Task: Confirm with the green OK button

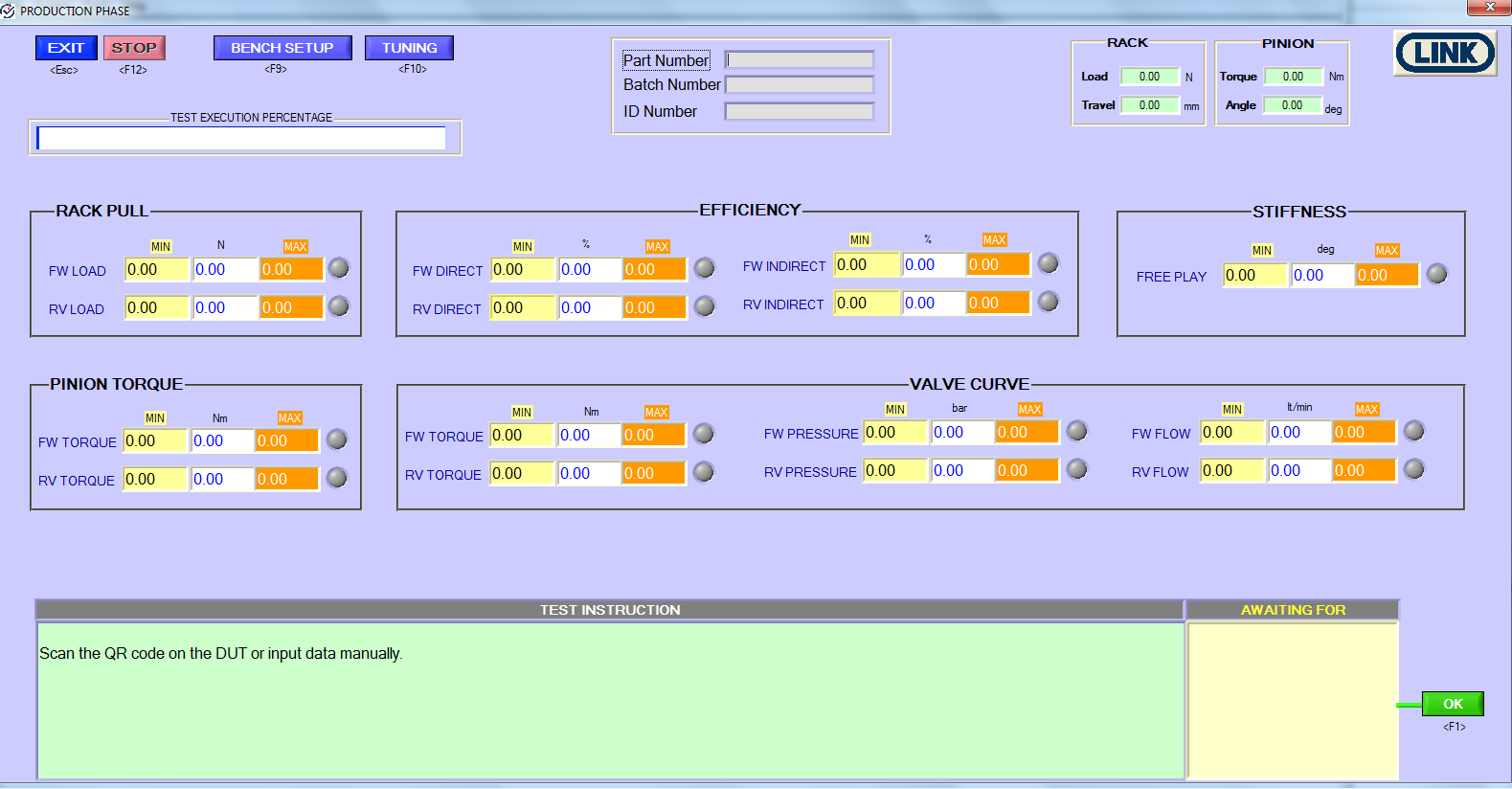Action: point(1453,704)
